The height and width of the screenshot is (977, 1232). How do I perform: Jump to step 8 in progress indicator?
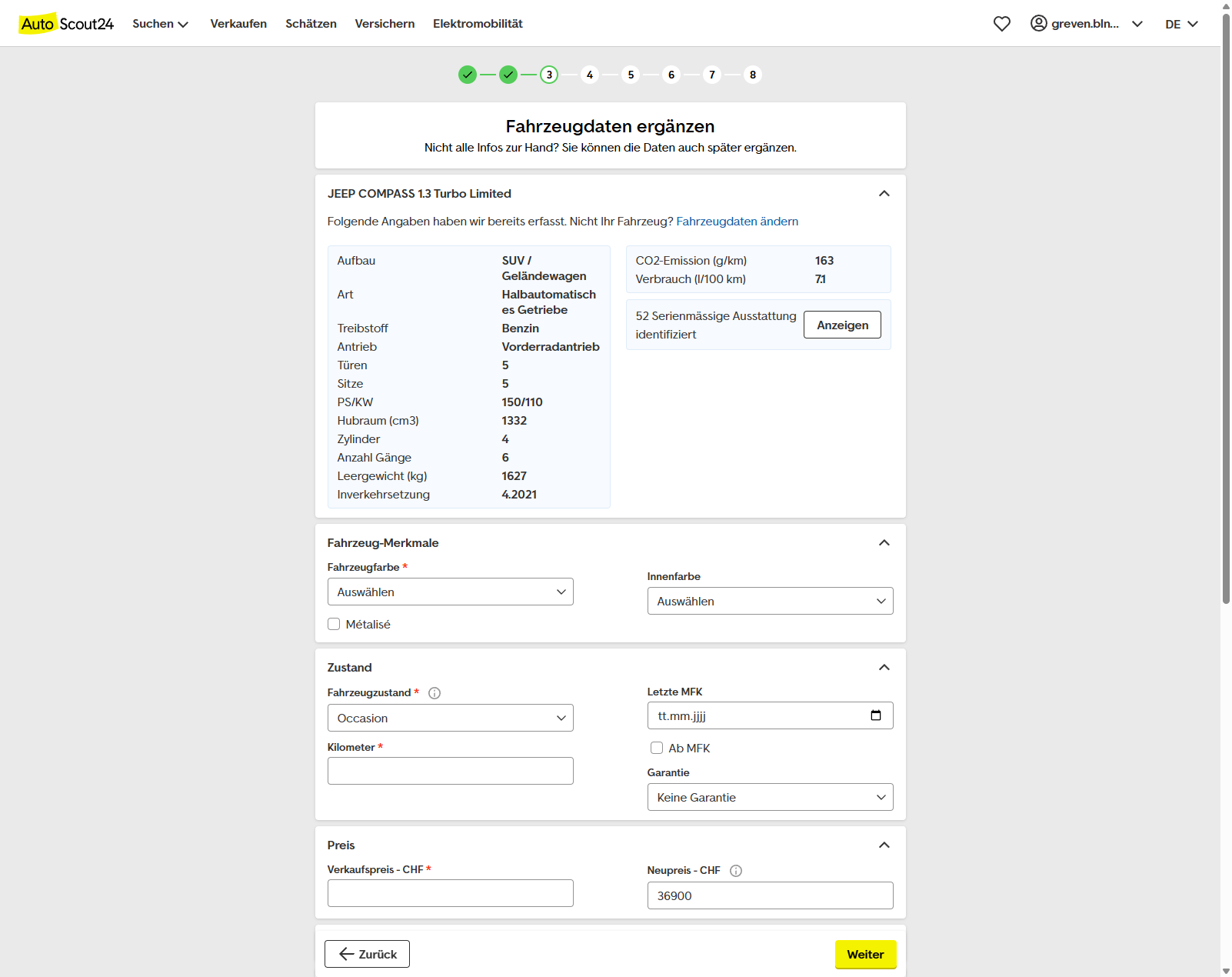(753, 75)
